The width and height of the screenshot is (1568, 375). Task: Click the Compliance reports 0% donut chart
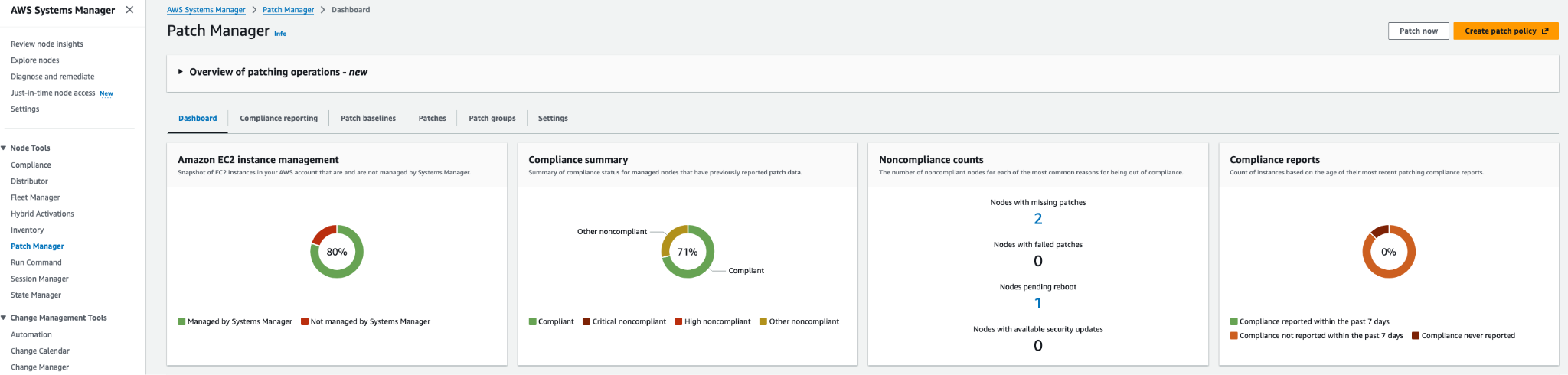click(x=1389, y=251)
